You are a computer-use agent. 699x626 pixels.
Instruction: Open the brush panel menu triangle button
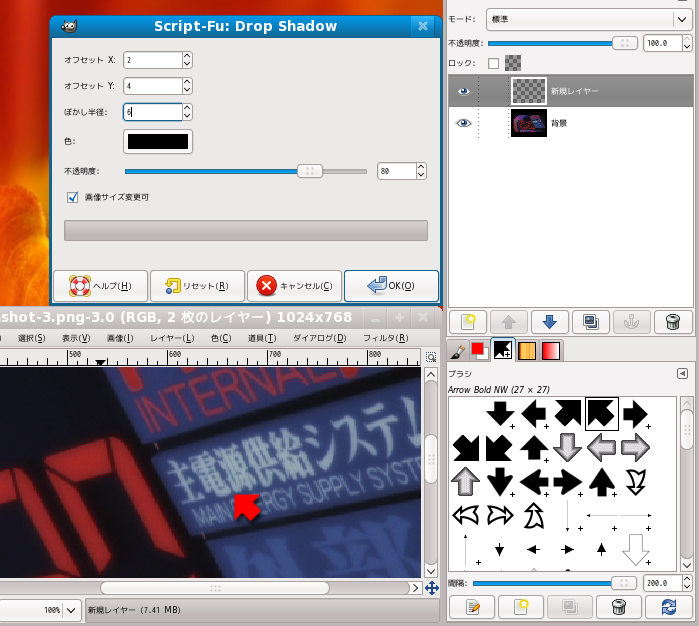(x=682, y=372)
